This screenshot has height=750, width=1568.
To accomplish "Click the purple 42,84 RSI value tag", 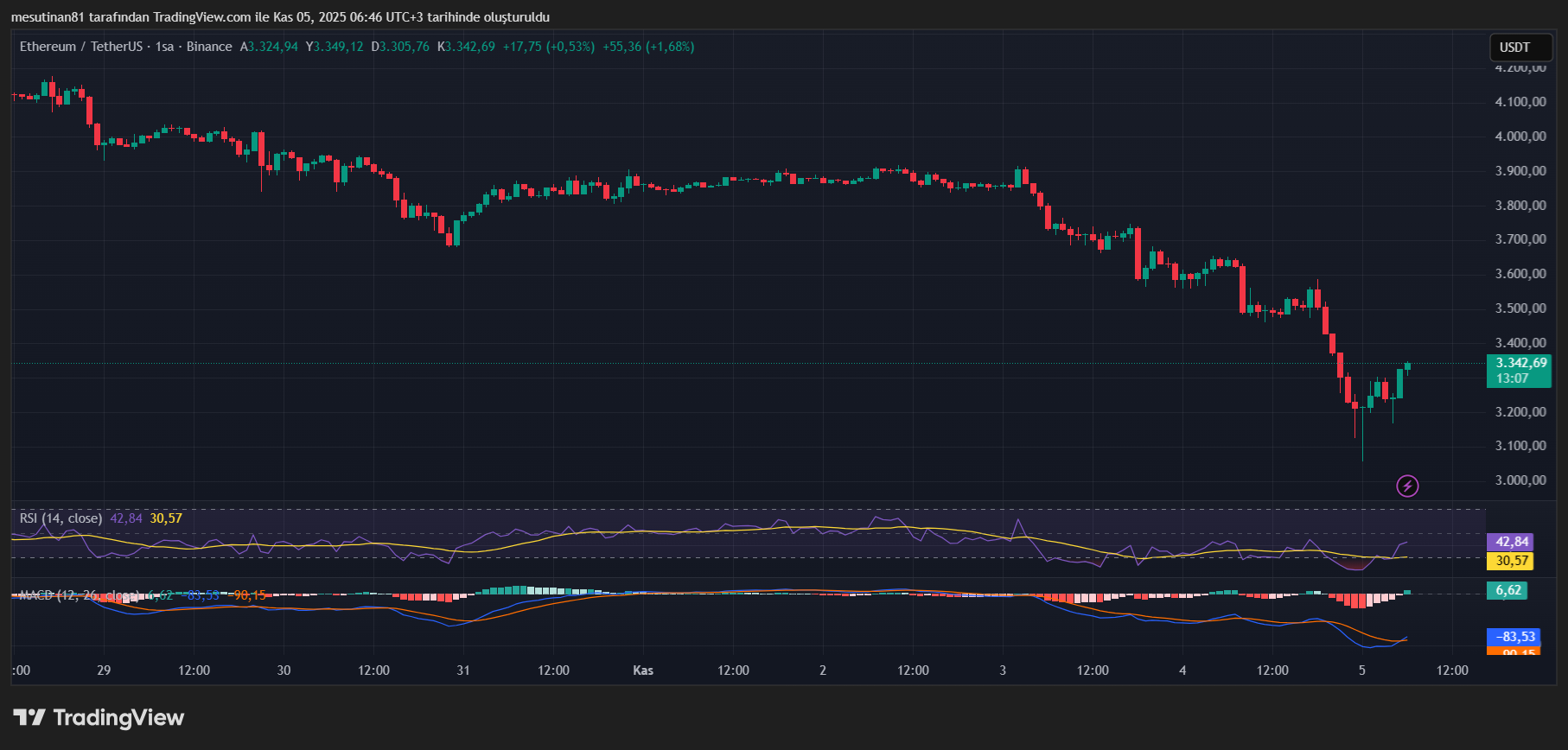I will click(1509, 542).
